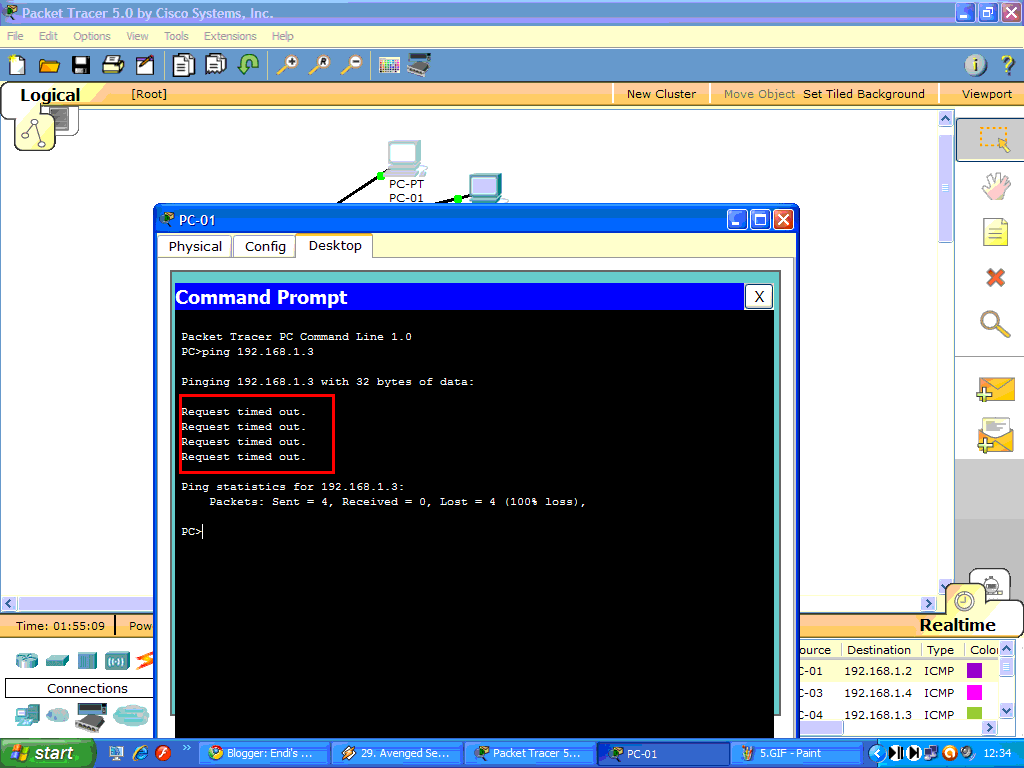Open the Extensions menu
Image resolution: width=1024 pixels, height=768 pixels.
click(230, 36)
